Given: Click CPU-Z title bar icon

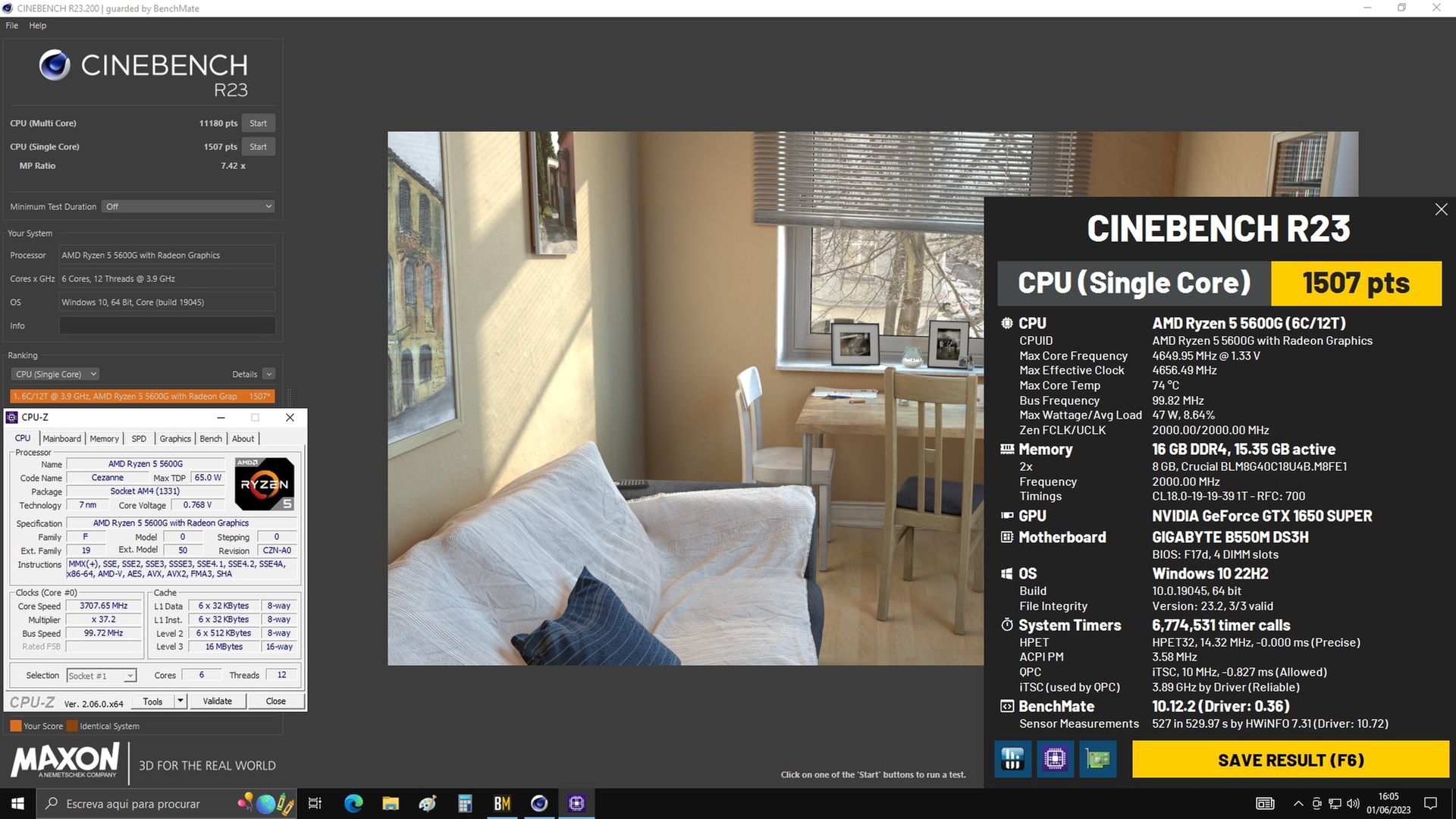Looking at the screenshot, I should [x=11, y=417].
